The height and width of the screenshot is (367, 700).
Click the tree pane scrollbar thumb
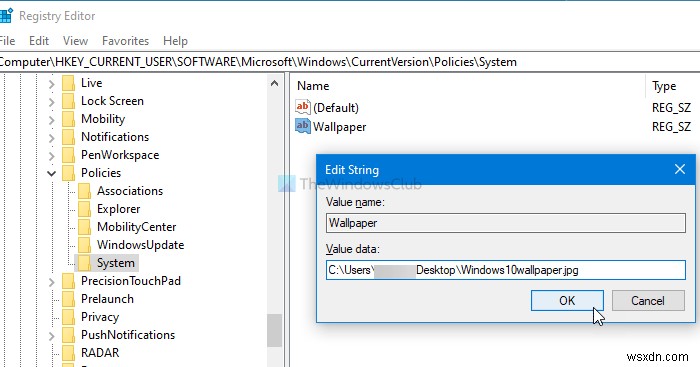pos(275,330)
